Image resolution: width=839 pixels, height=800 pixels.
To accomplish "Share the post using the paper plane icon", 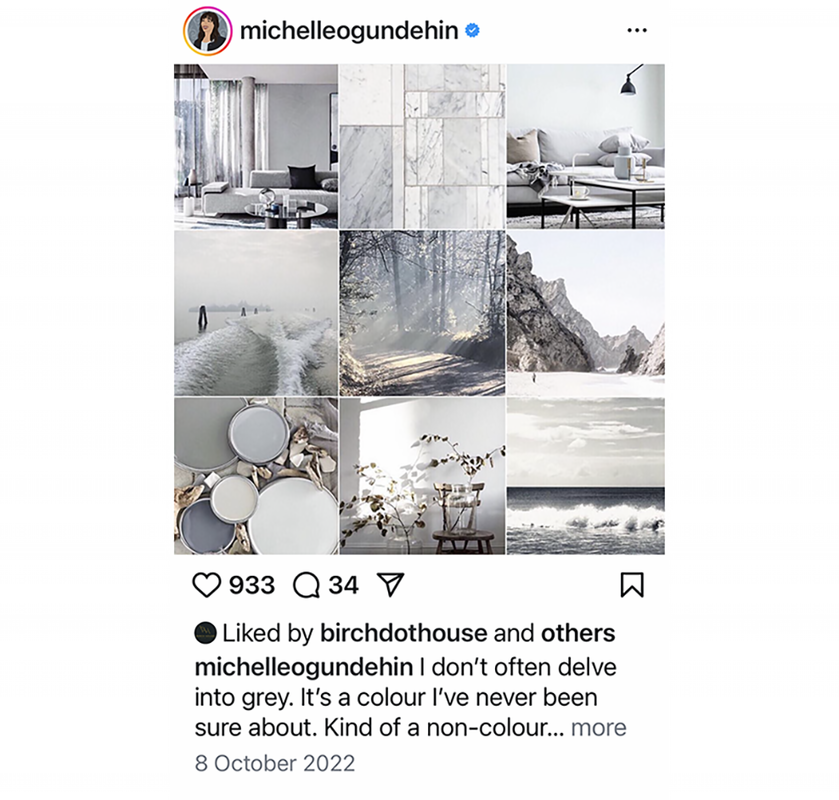I will [391, 584].
